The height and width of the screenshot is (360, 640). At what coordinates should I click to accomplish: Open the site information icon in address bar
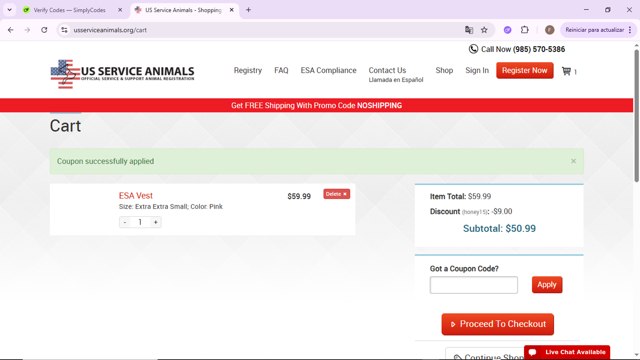point(64,30)
